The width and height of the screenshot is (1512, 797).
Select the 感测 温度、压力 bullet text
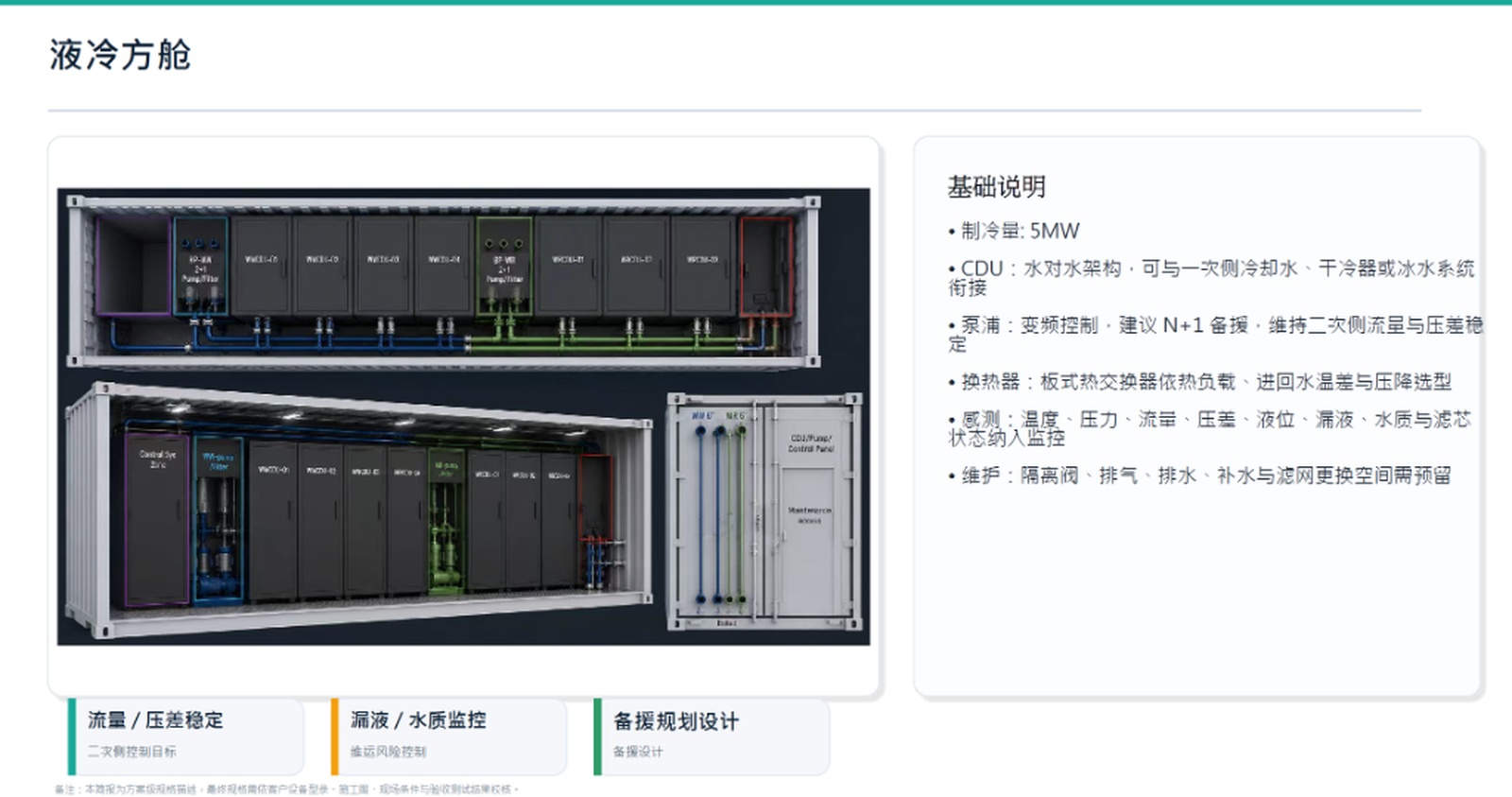point(1210,428)
